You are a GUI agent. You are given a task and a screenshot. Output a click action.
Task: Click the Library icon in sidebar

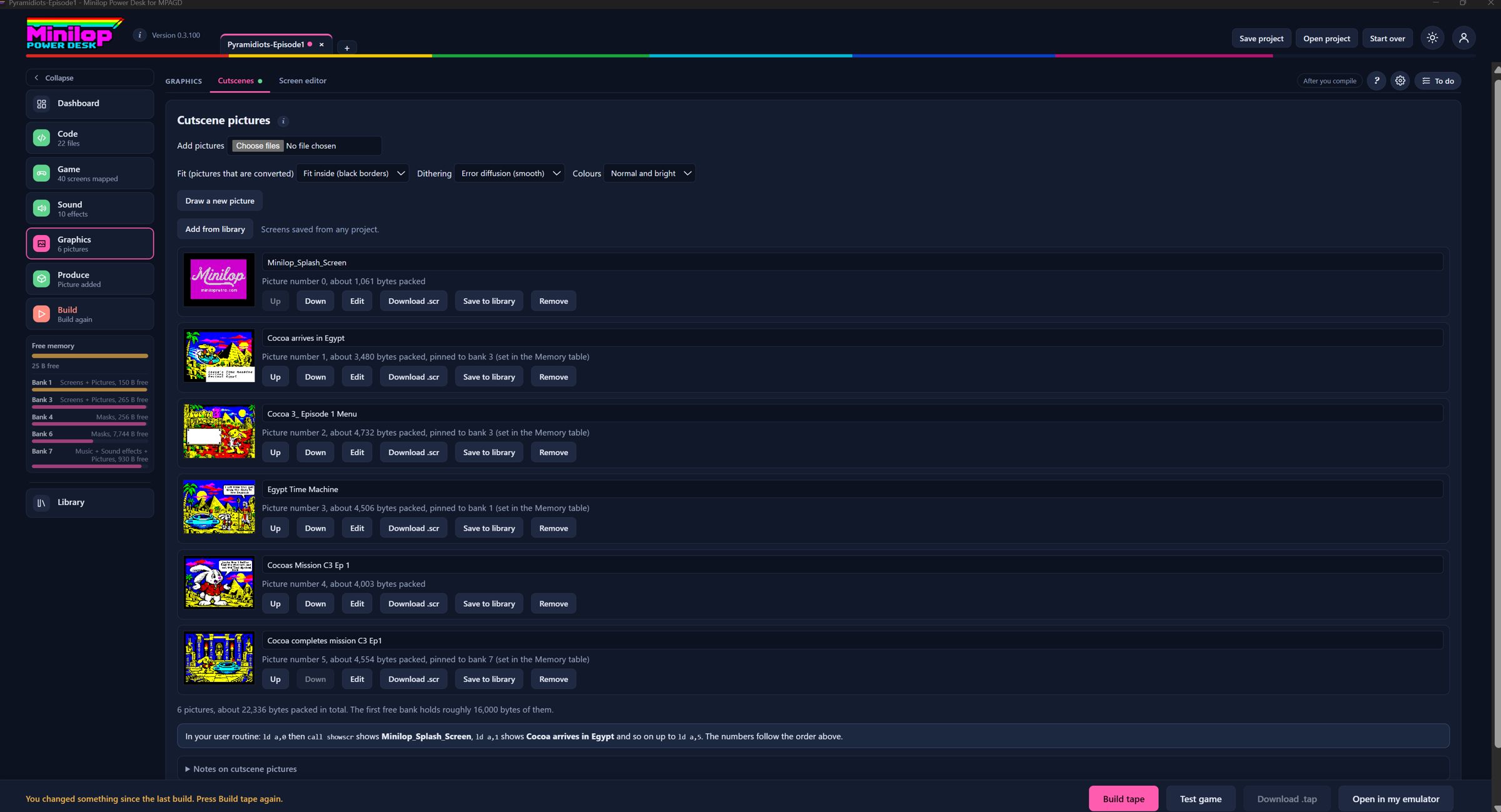click(x=41, y=503)
